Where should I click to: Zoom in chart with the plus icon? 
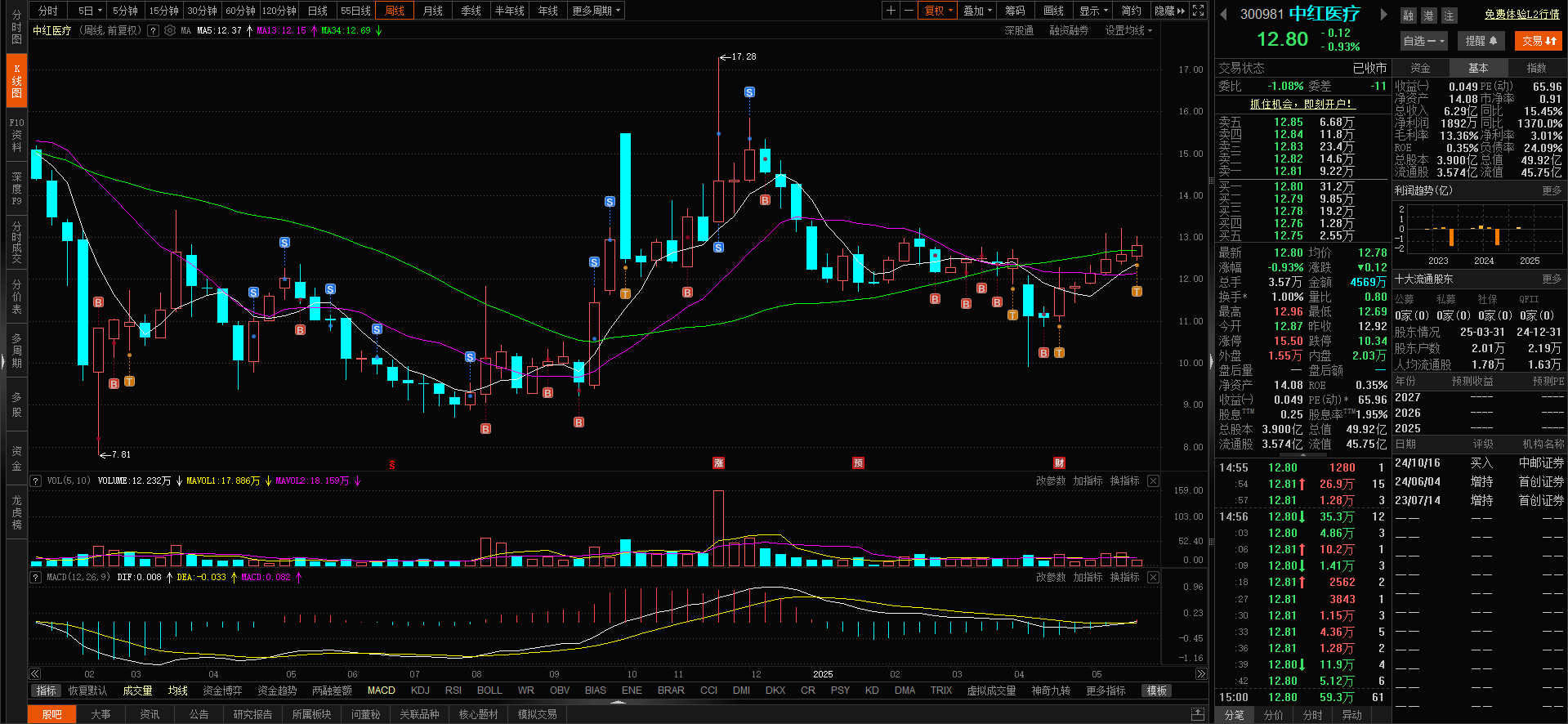(891, 11)
